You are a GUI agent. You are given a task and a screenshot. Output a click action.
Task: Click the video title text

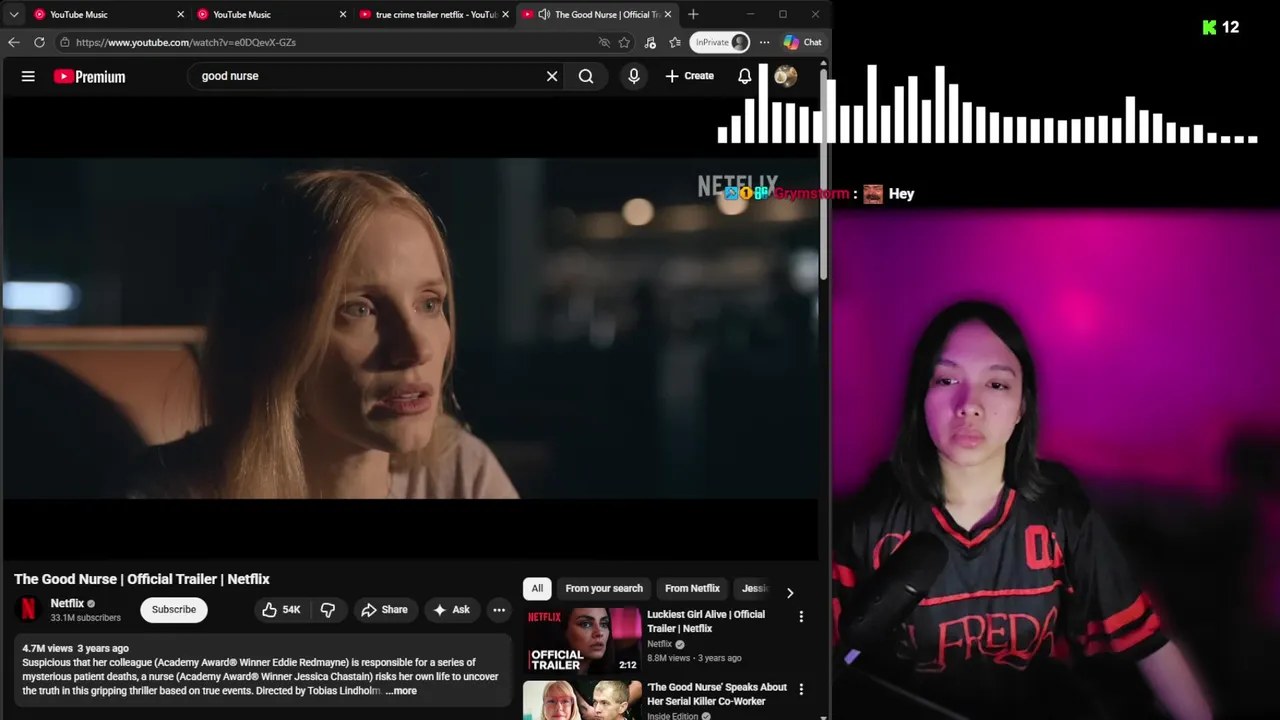(x=142, y=579)
